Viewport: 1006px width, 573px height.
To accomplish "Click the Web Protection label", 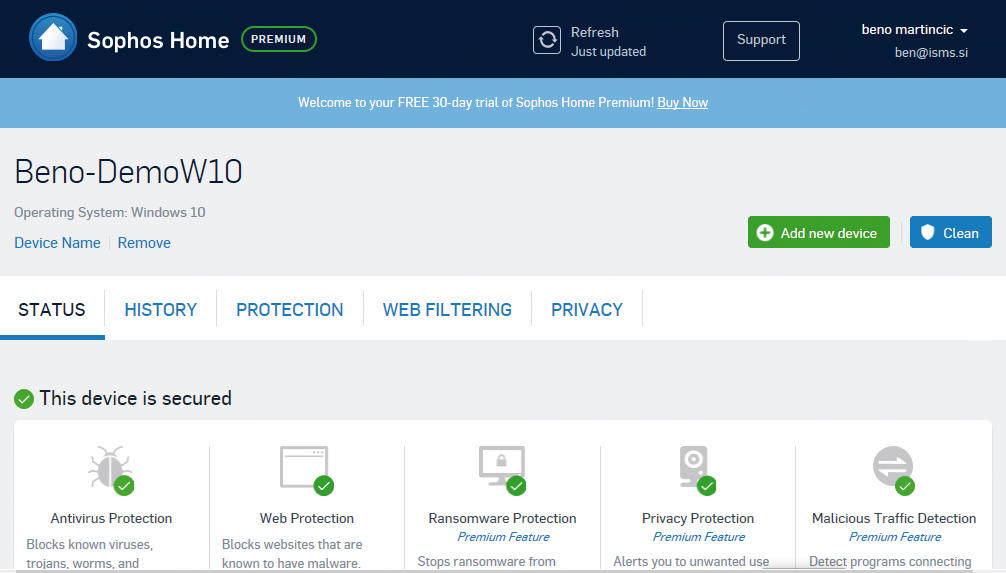I will [x=307, y=518].
